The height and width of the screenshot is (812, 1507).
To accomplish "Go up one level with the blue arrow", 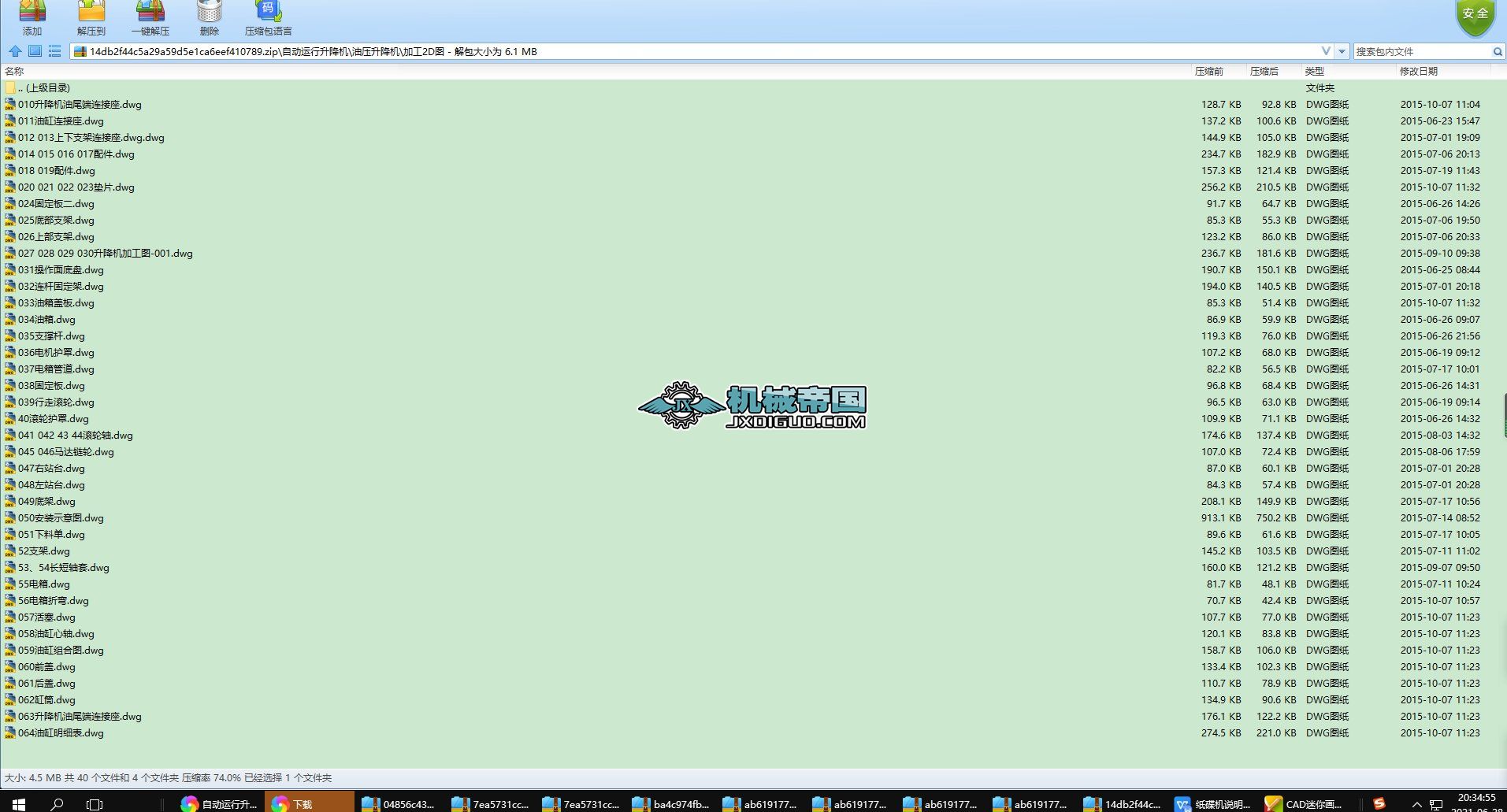I will 15,51.
